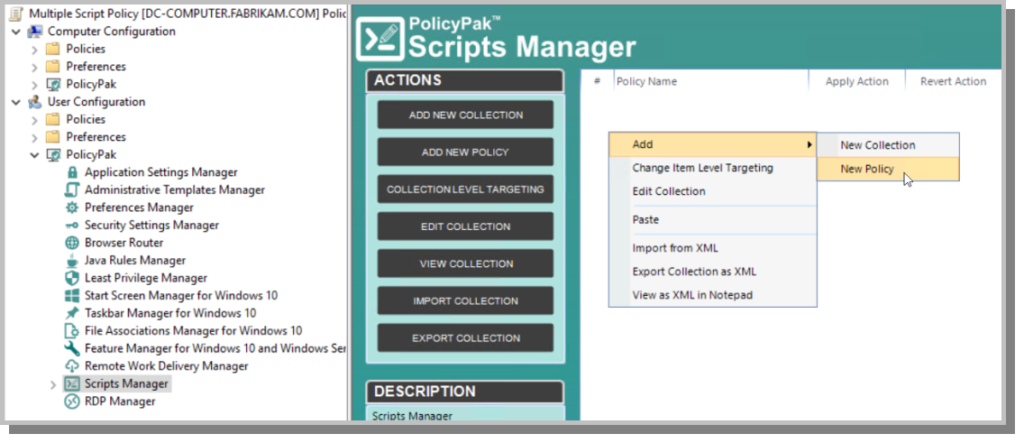The height and width of the screenshot is (443, 1024).
Task: Click the RDP Manager icon
Action: [x=72, y=402]
